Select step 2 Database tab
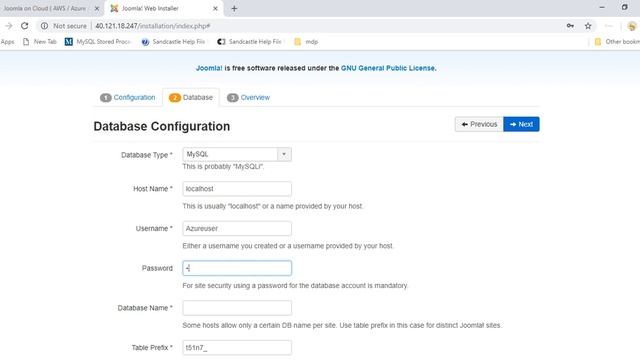 pos(191,98)
